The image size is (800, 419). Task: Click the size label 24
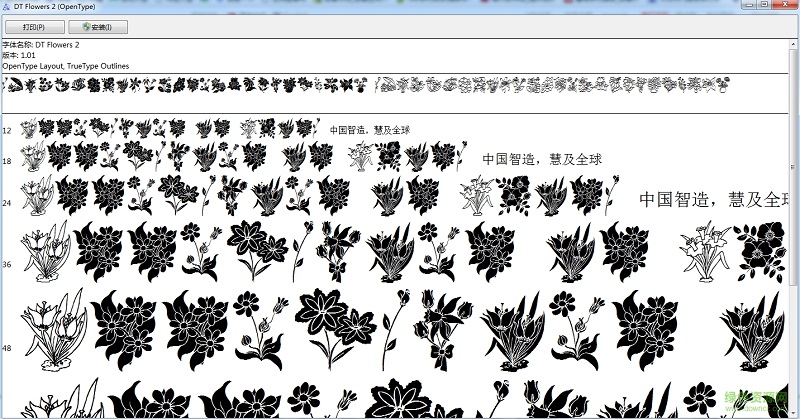pyautogui.click(x=7, y=203)
